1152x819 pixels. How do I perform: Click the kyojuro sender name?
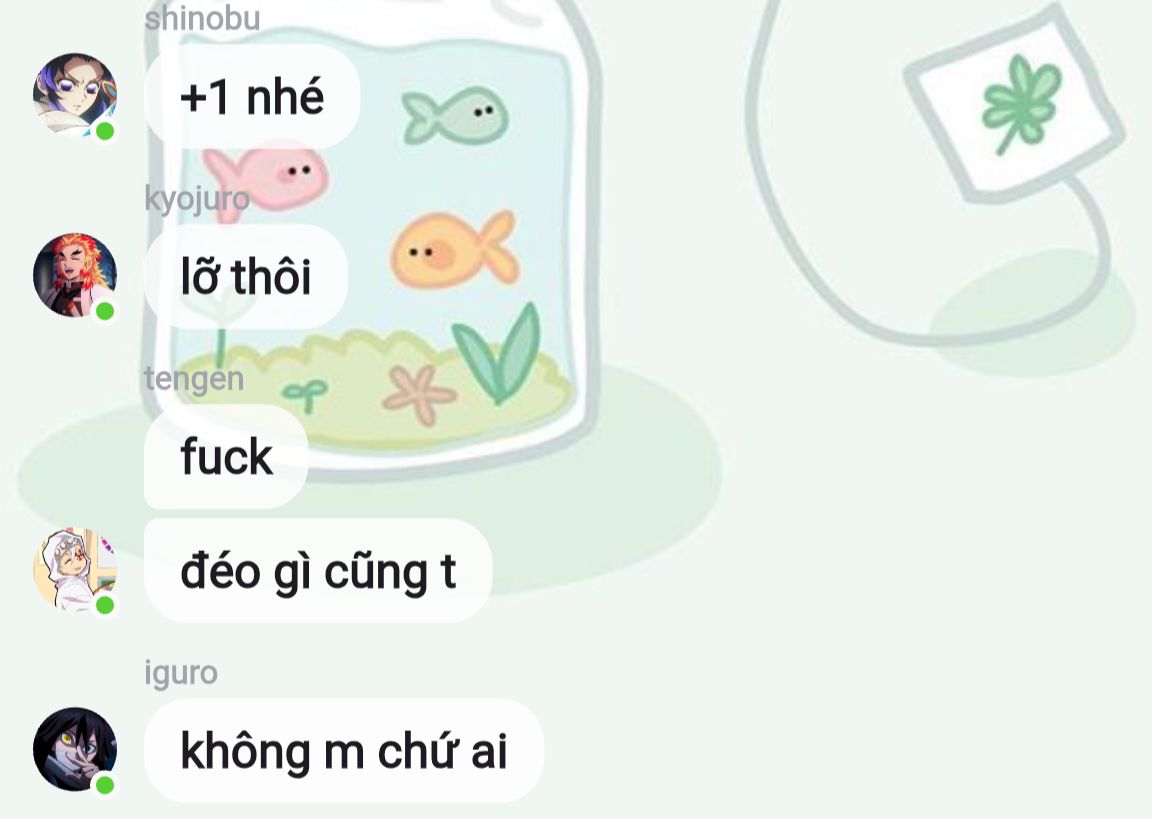click(197, 198)
